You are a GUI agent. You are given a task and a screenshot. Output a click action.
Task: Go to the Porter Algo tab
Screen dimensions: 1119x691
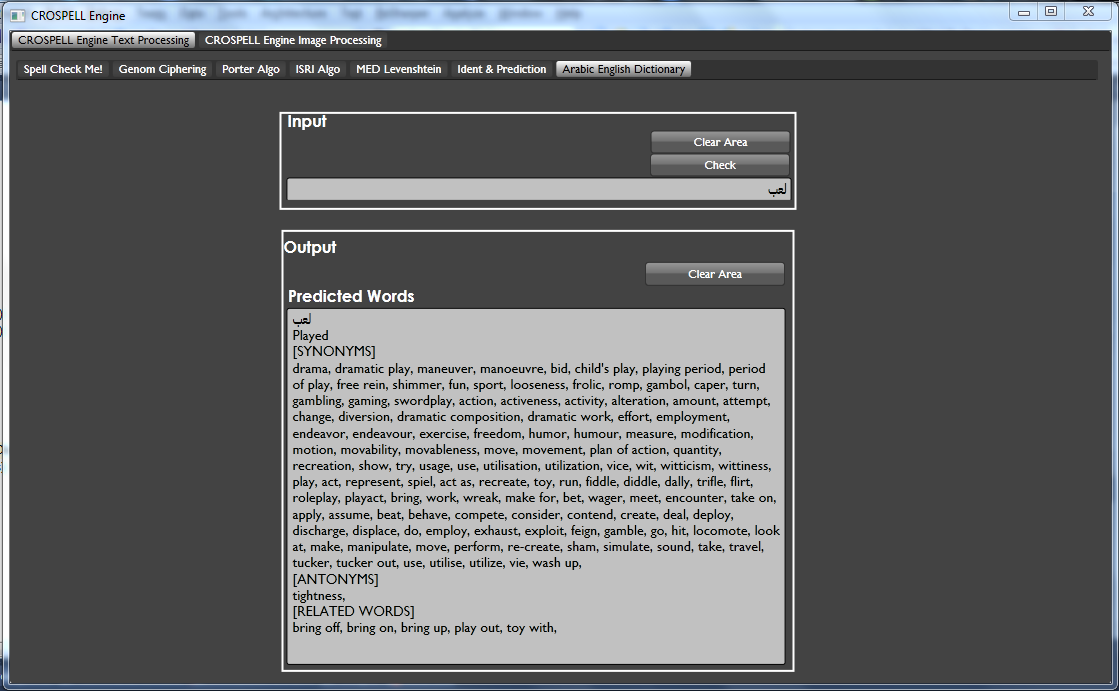point(250,70)
